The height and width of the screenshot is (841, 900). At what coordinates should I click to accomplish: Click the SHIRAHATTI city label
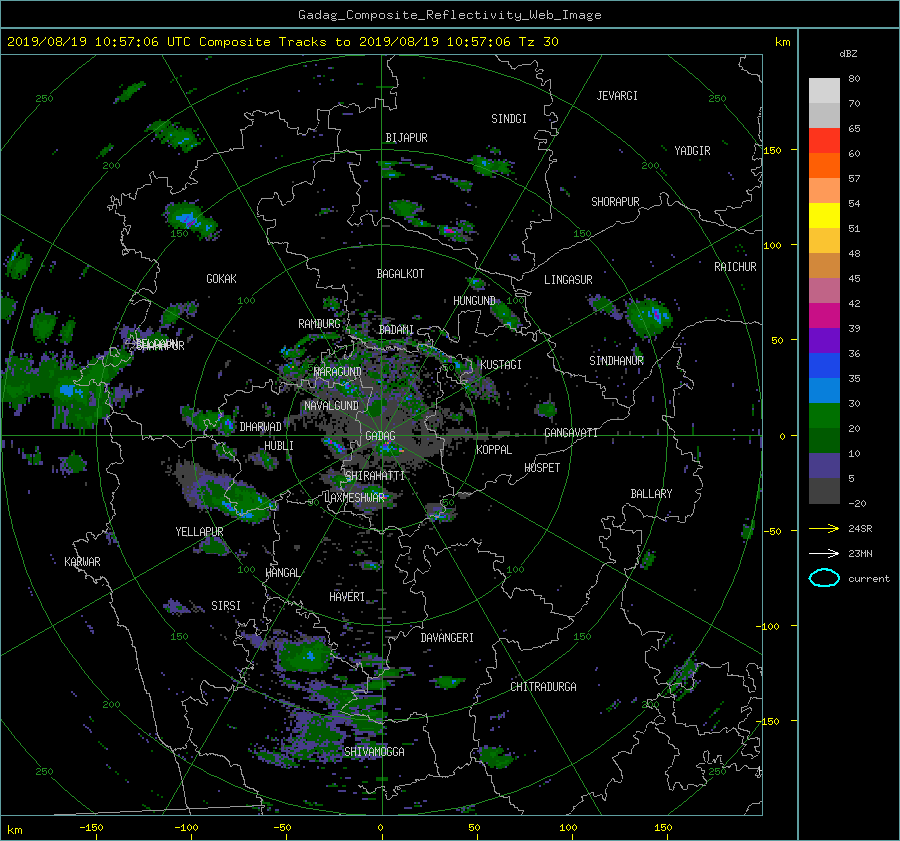point(375,476)
